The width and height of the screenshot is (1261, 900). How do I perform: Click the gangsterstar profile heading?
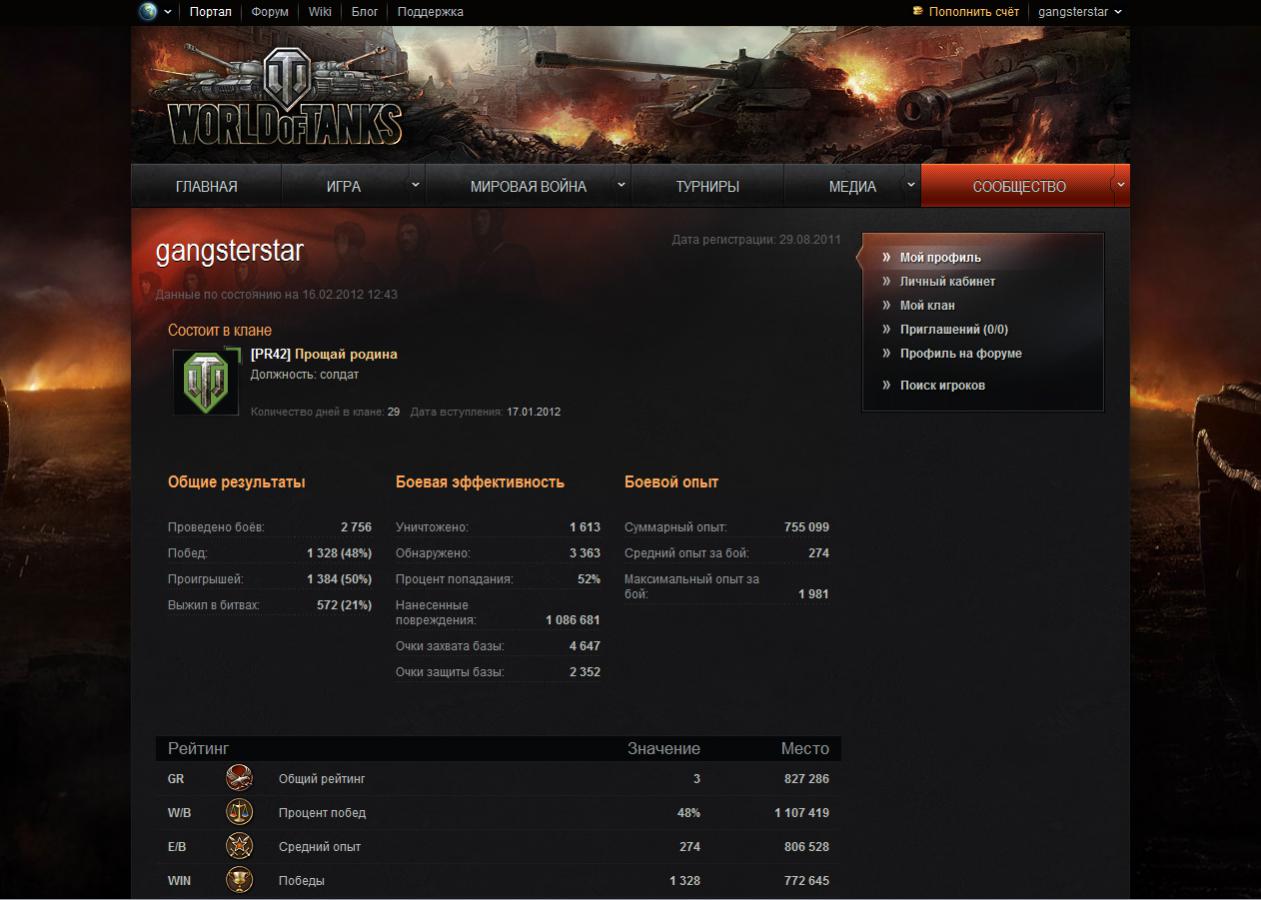click(x=229, y=251)
